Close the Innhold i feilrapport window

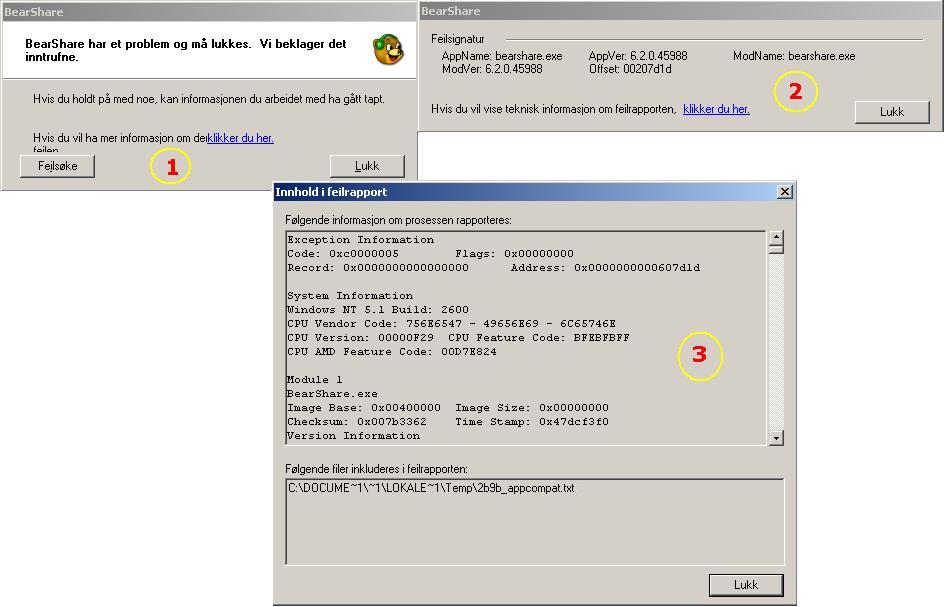784,192
